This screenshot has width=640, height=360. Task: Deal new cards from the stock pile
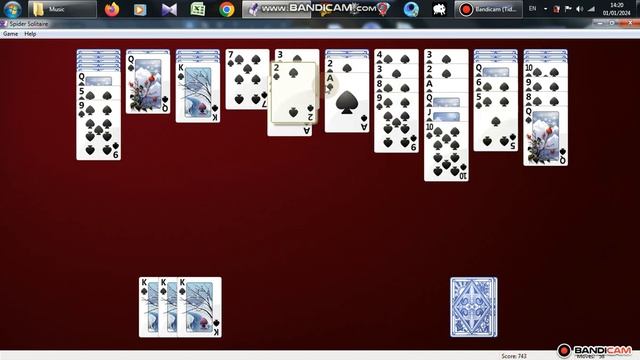[473, 307]
